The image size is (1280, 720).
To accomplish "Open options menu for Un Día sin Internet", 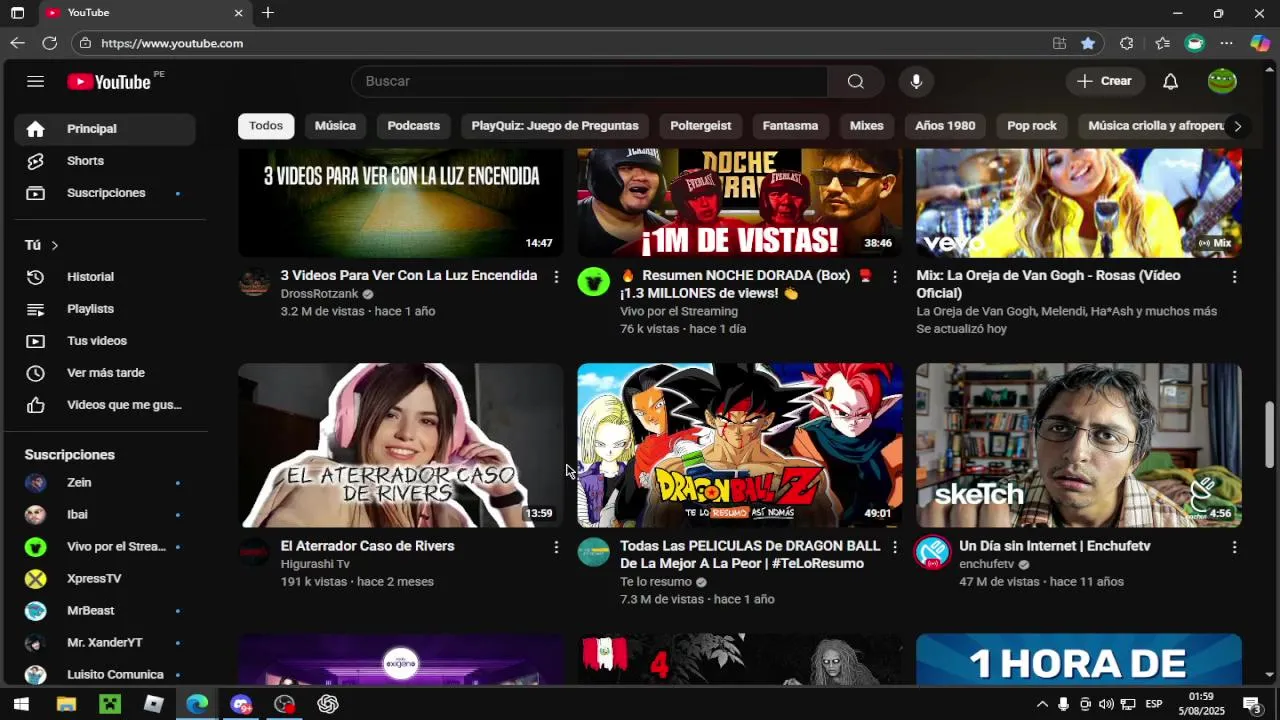I will pos(1234,548).
